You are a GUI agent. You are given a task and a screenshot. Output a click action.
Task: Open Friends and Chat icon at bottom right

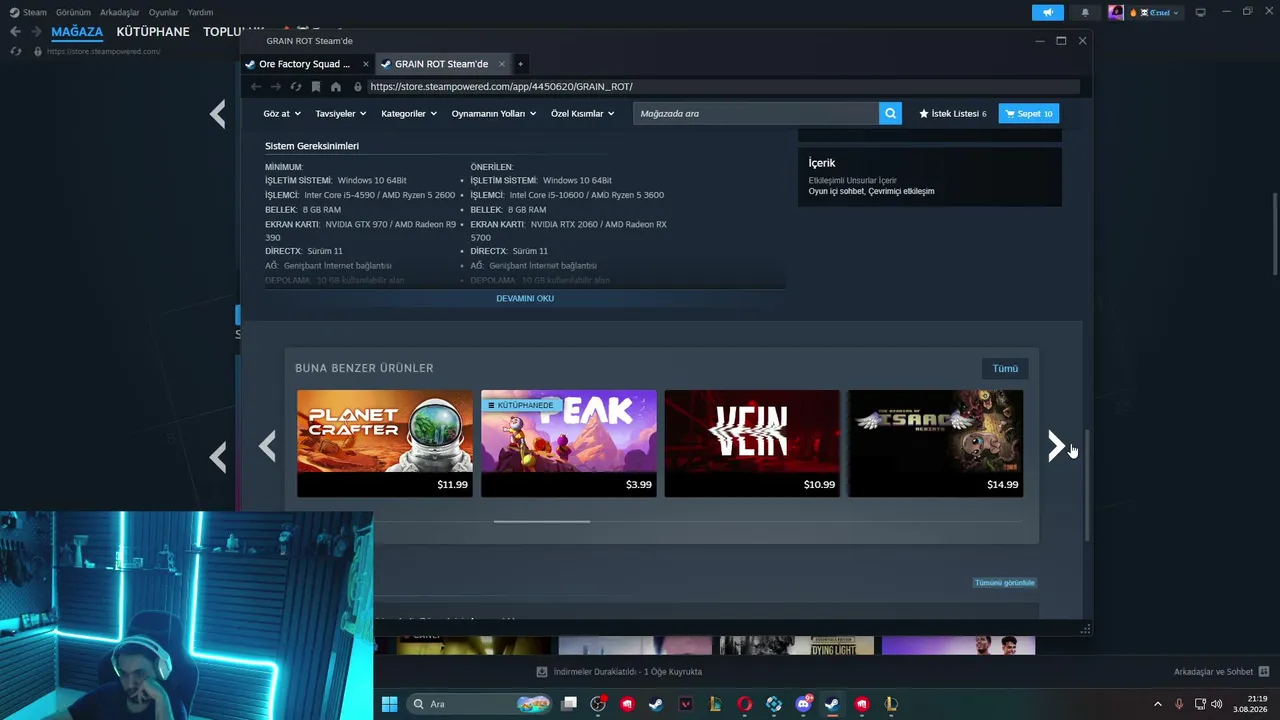click(x=1264, y=671)
